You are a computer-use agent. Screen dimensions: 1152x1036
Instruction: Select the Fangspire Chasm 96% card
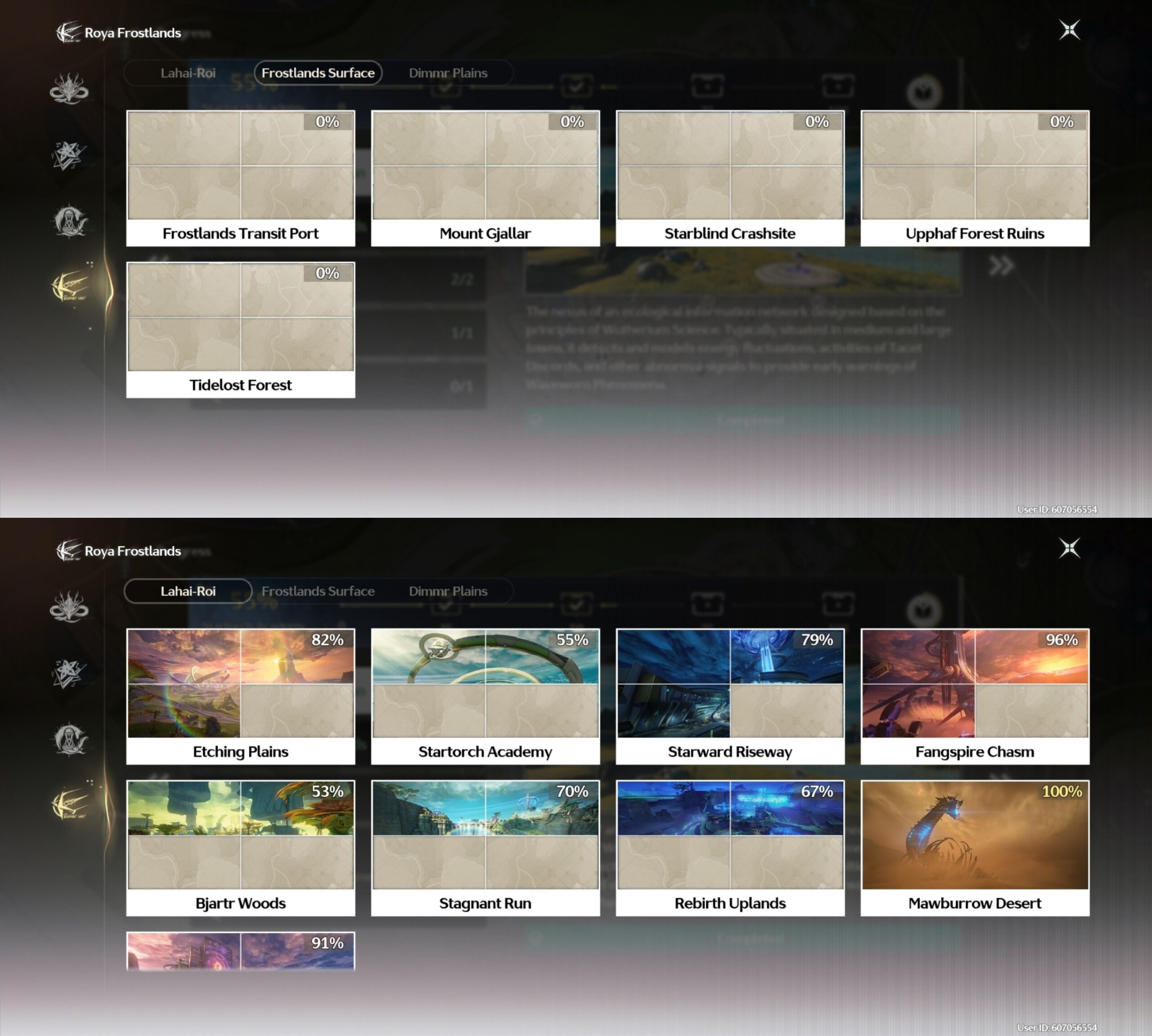975,696
